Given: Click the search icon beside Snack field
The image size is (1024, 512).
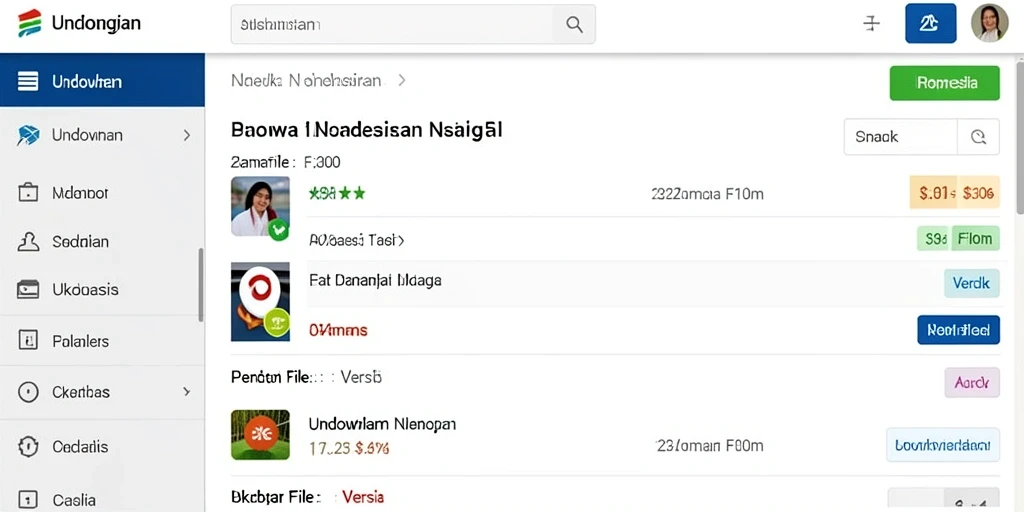Looking at the screenshot, I should (978, 136).
